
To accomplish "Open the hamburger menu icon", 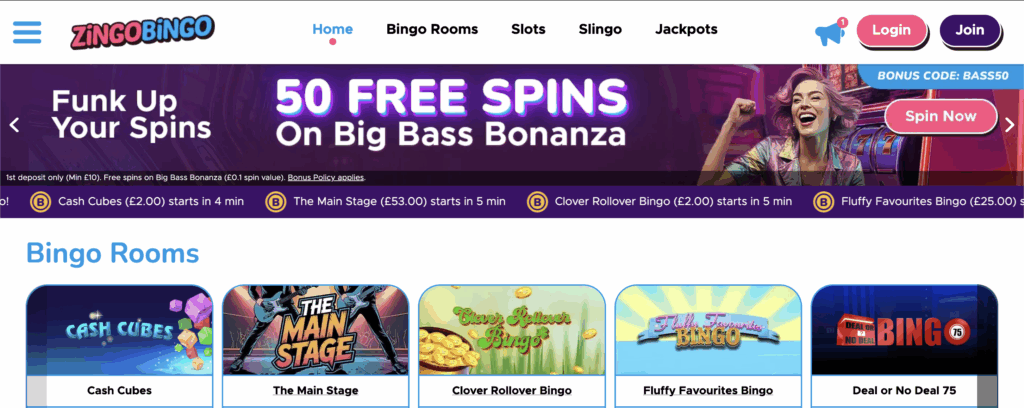I will click(27, 30).
